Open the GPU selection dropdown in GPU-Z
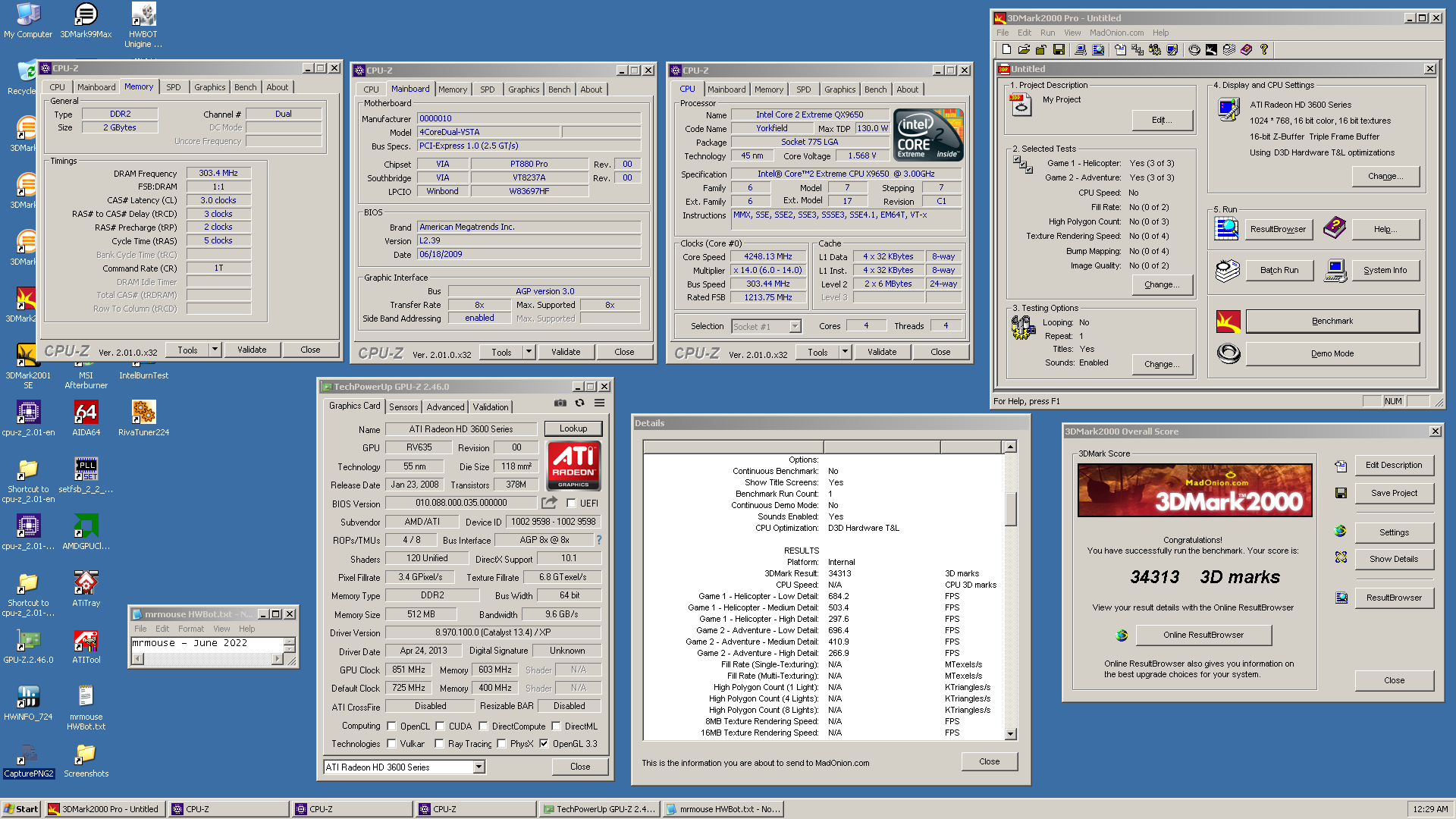This screenshot has height=819, width=1456. 479,767
